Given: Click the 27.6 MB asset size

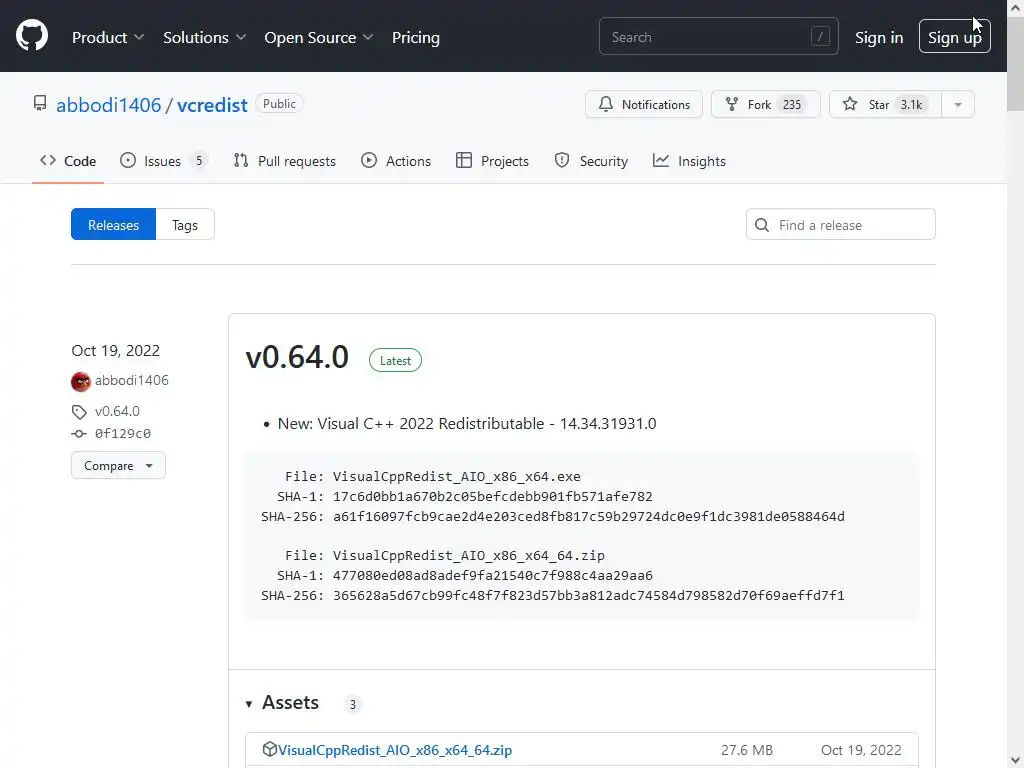Looking at the screenshot, I should point(746,750).
